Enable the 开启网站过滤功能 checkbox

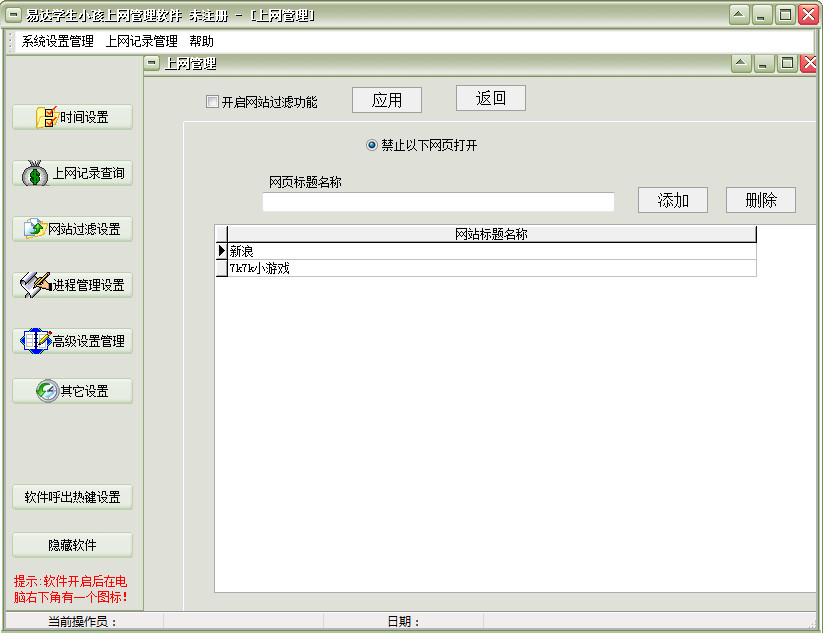click(x=212, y=101)
